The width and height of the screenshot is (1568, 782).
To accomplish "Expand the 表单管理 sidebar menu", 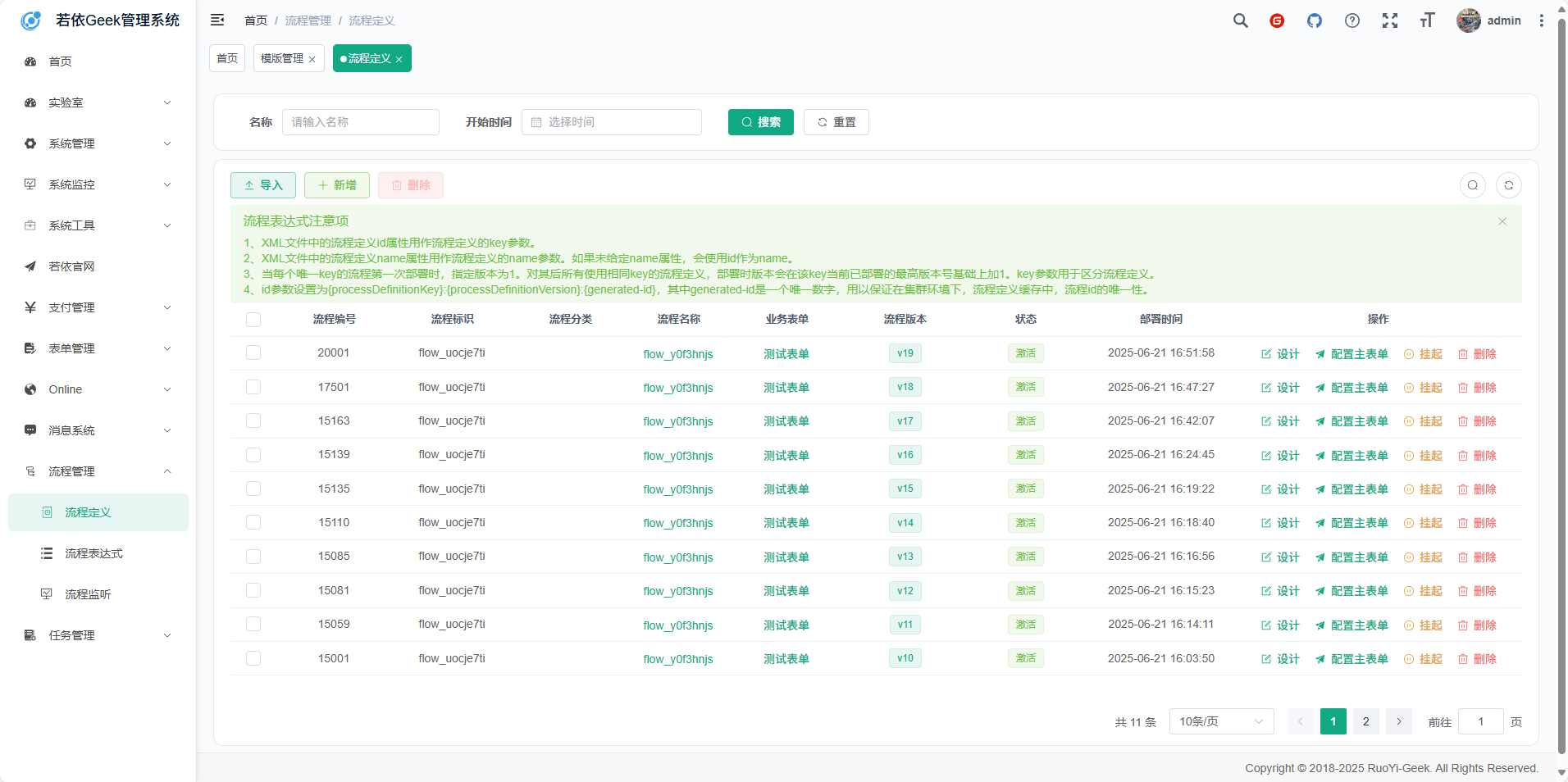I will coord(98,348).
